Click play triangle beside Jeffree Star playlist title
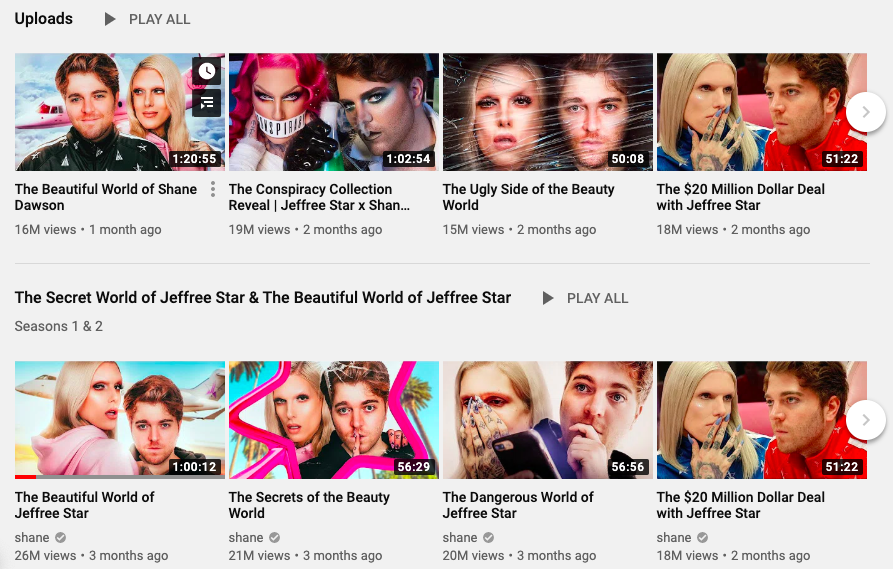The height and width of the screenshot is (569, 893). tap(548, 298)
